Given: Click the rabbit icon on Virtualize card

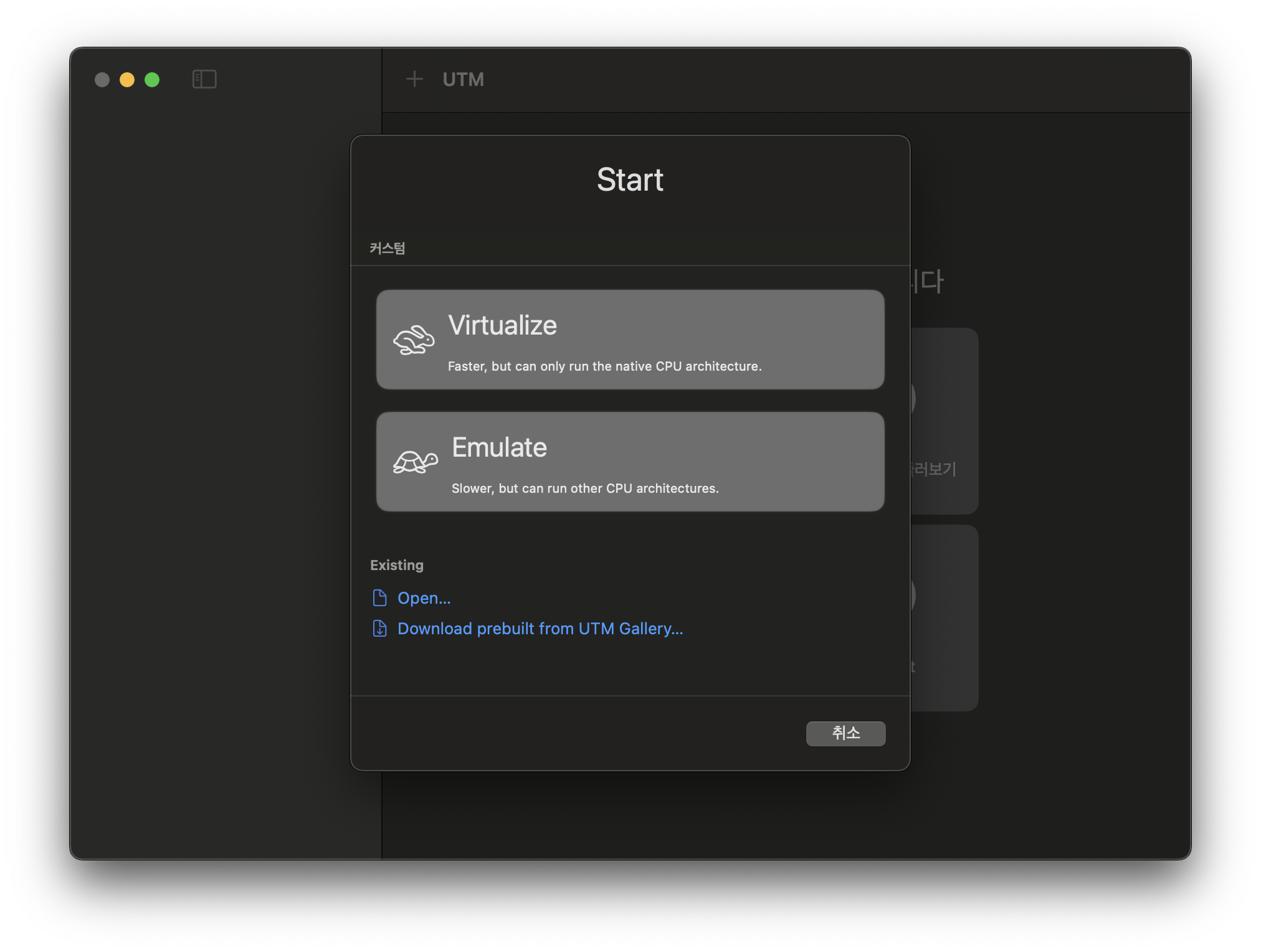Looking at the screenshot, I should pyautogui.click(x=414, y=340).
